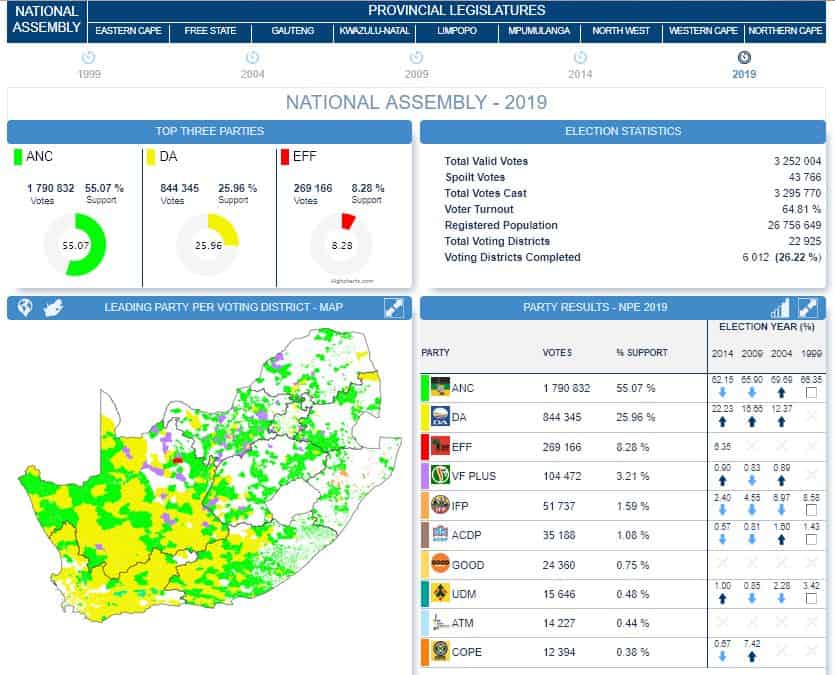Tick the IFP 1999 checkbox
Image resolution: width=835 pixels, height=675 pixels.
[x=811, y=510]
